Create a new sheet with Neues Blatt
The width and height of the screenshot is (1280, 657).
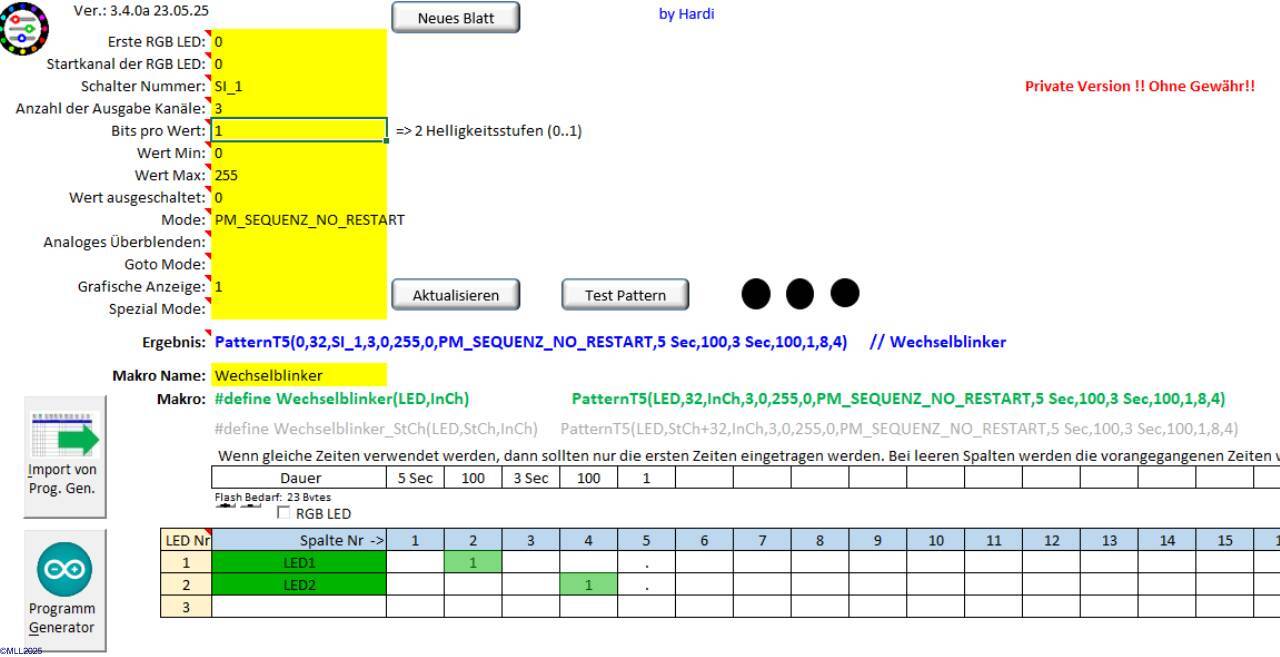click(x=455, y=18)
